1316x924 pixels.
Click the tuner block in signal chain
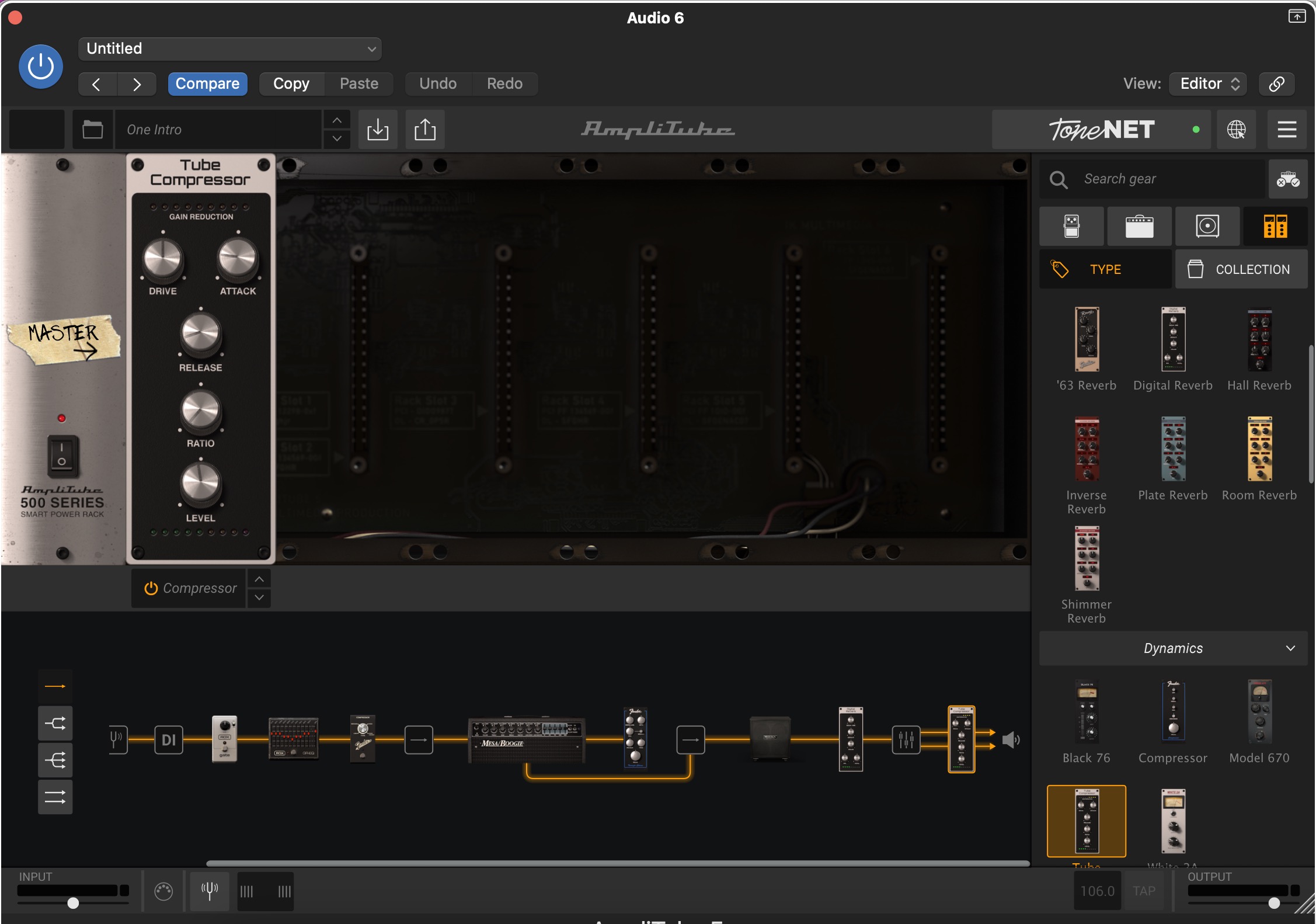(118, 739)
